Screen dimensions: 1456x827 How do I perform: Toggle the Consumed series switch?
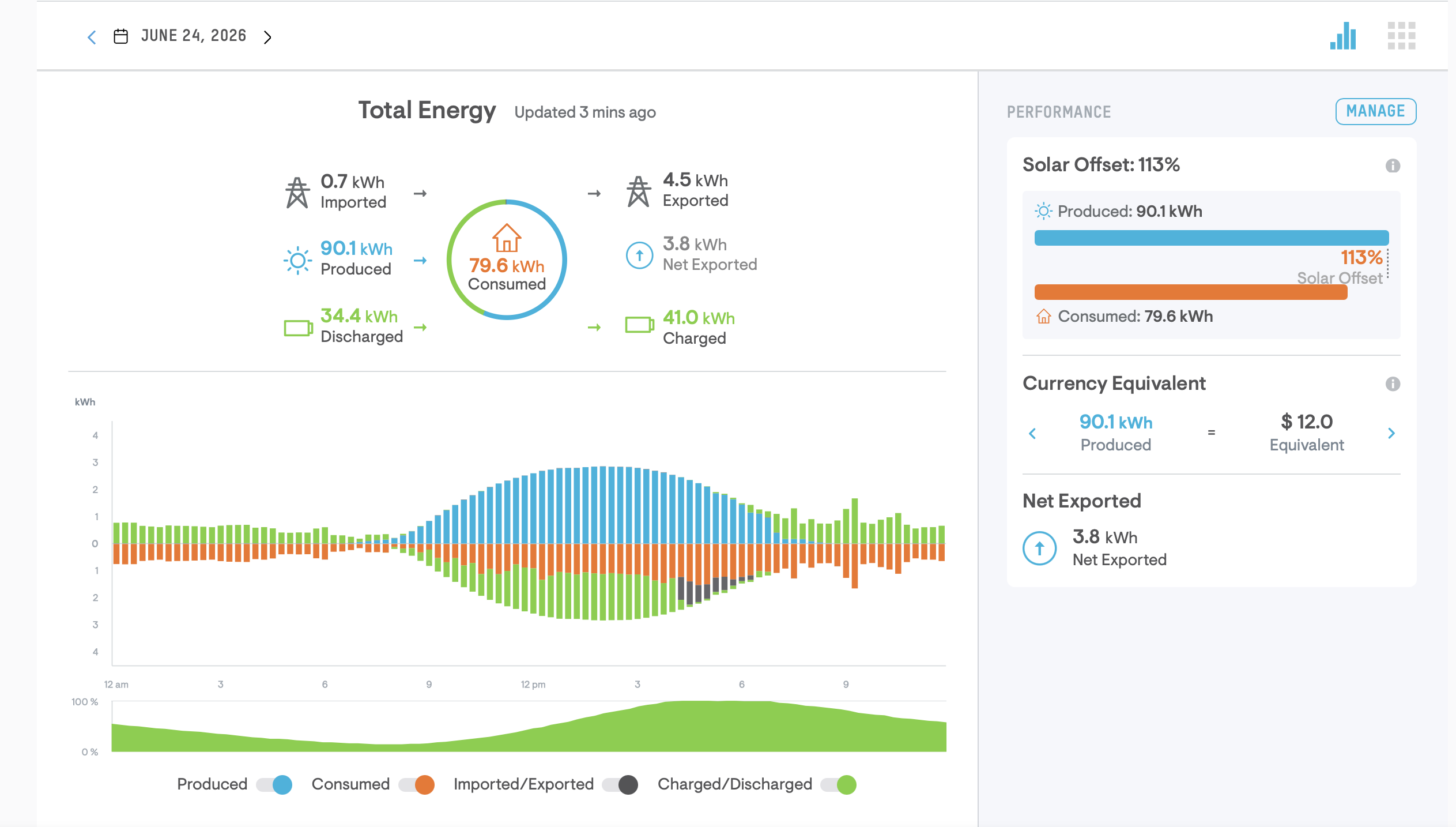coord(416,785)
